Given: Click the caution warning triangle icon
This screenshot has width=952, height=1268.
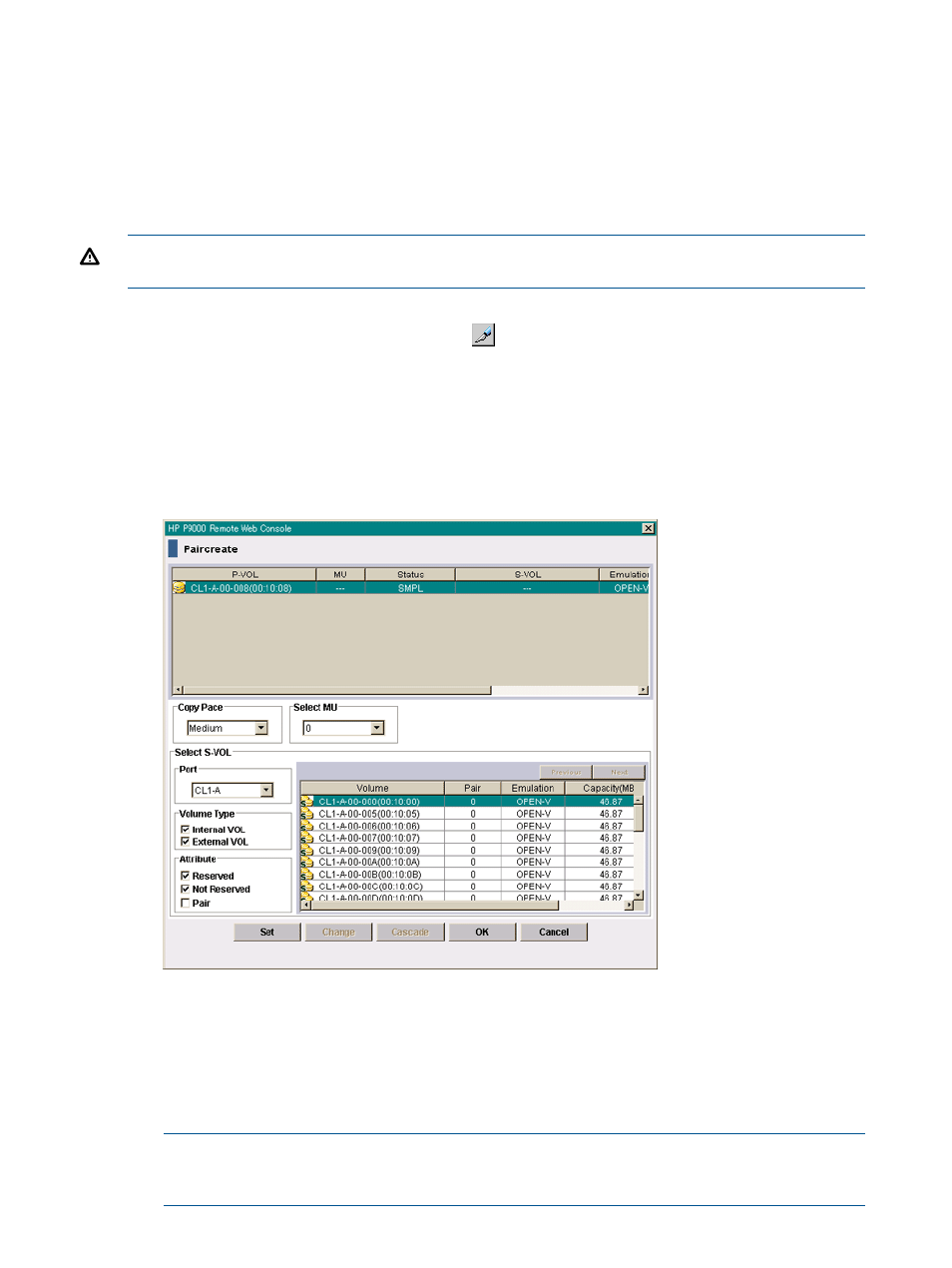Looking at the screenshot, I should [x=90, y=258].
